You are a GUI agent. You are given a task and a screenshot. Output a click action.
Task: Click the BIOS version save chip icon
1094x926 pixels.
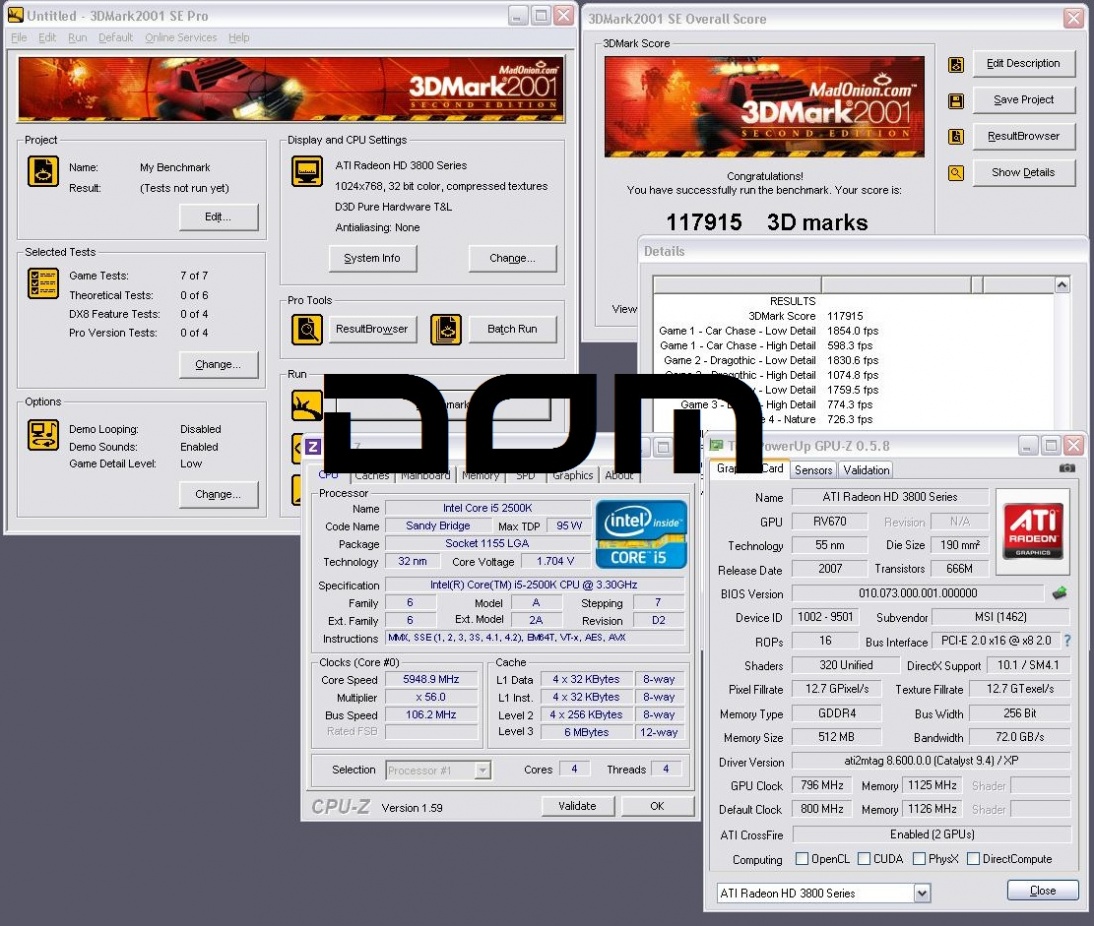click(1059, 593)
